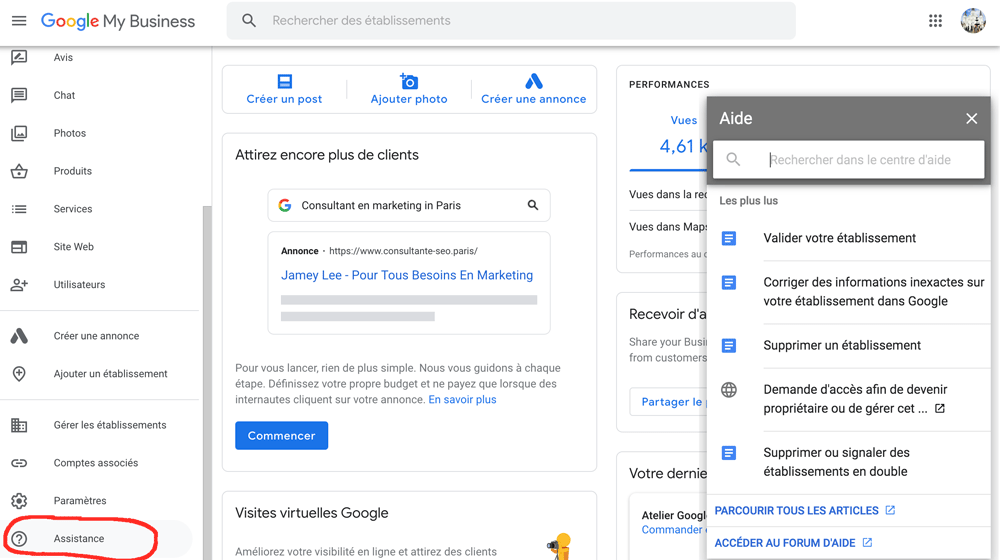The width and height of the screenshot is (1000, 560).
Task: Click the Produits basket icon
Action: [x=19, y=171]
